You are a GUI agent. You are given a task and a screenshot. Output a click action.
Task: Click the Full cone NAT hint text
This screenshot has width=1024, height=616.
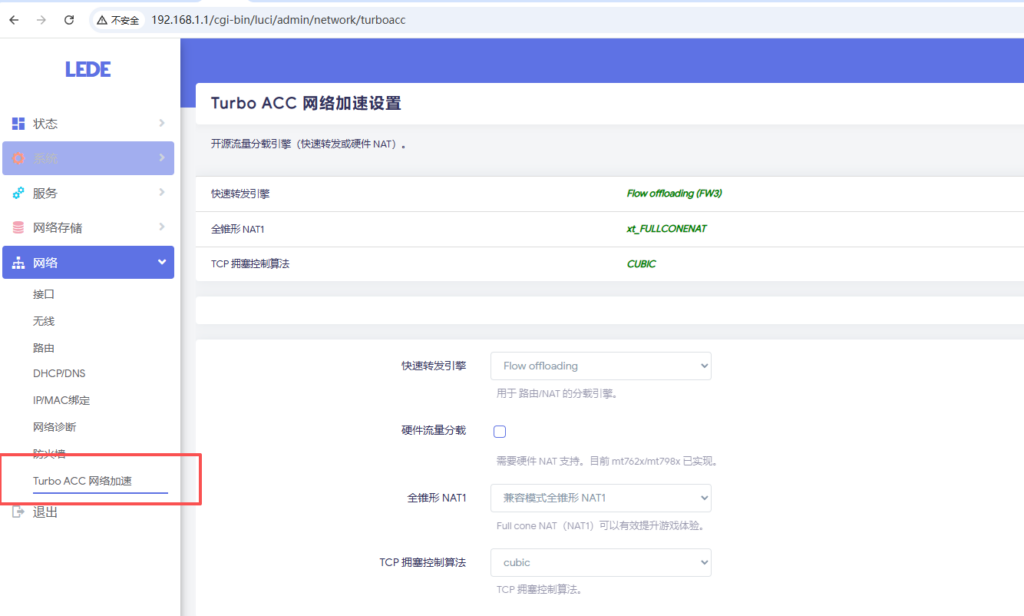pyautogui.click(x=601, y=525)
